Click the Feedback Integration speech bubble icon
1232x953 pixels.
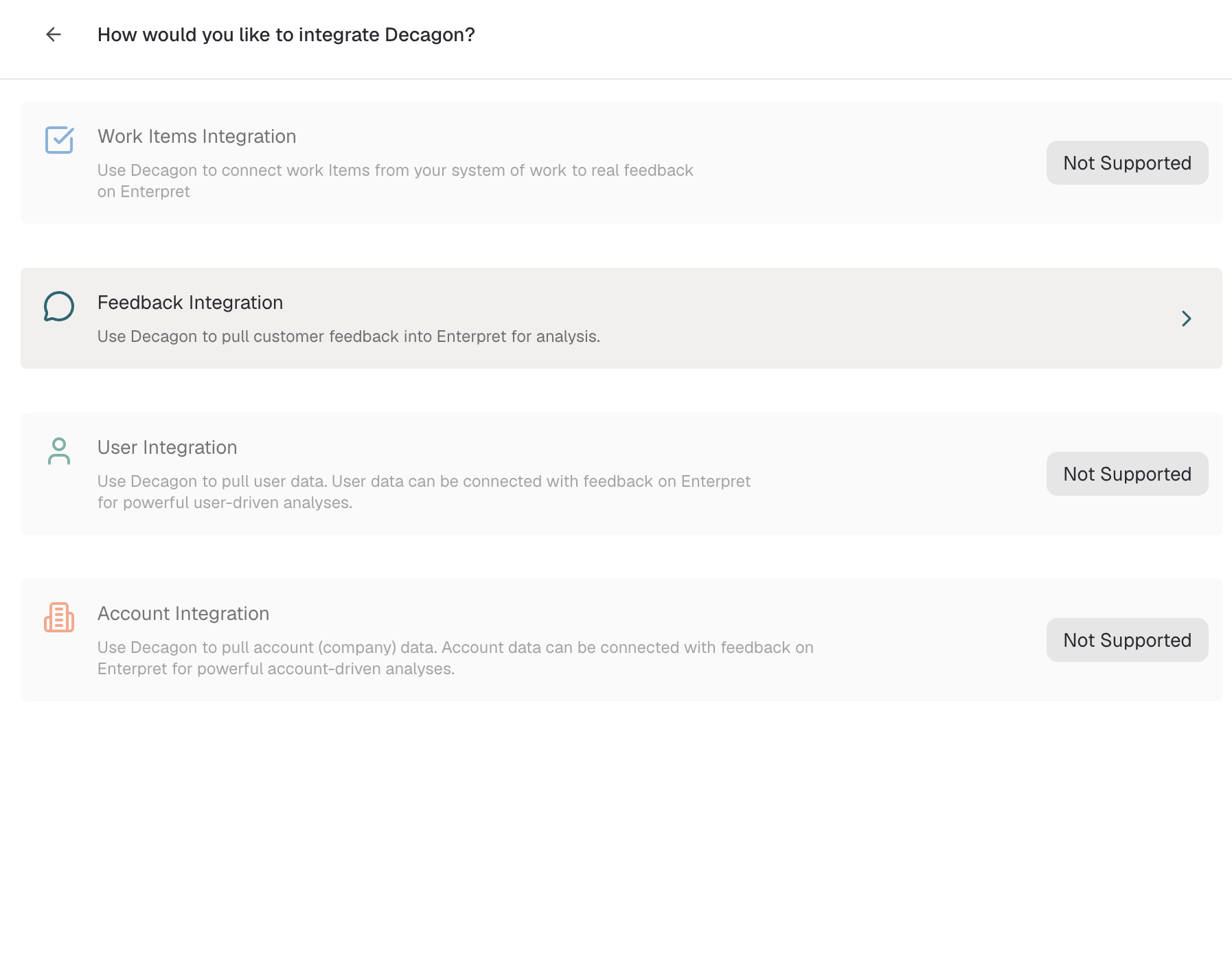tap(59, 306)
